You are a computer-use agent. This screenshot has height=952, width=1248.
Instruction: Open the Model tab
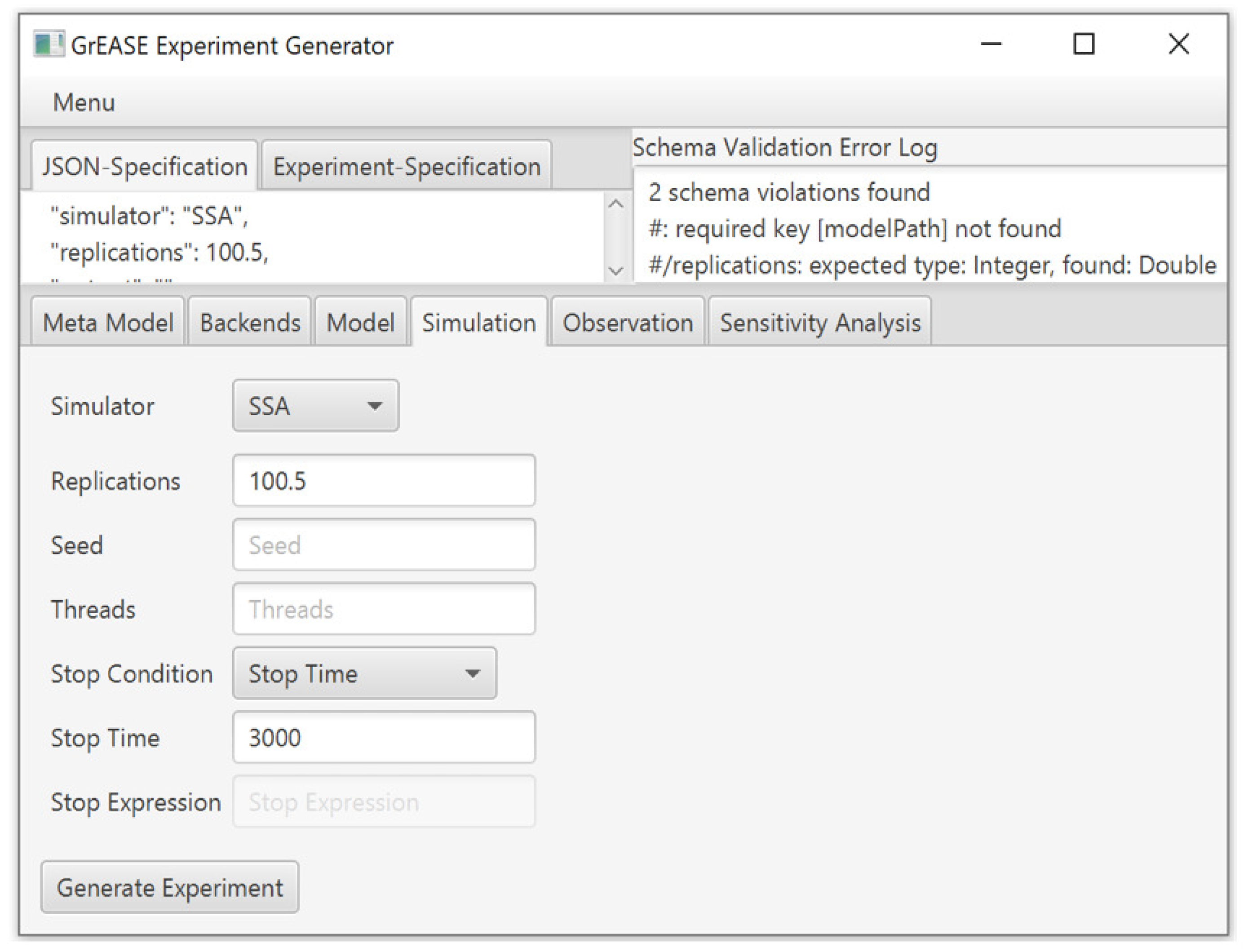[x=360, y=323]
